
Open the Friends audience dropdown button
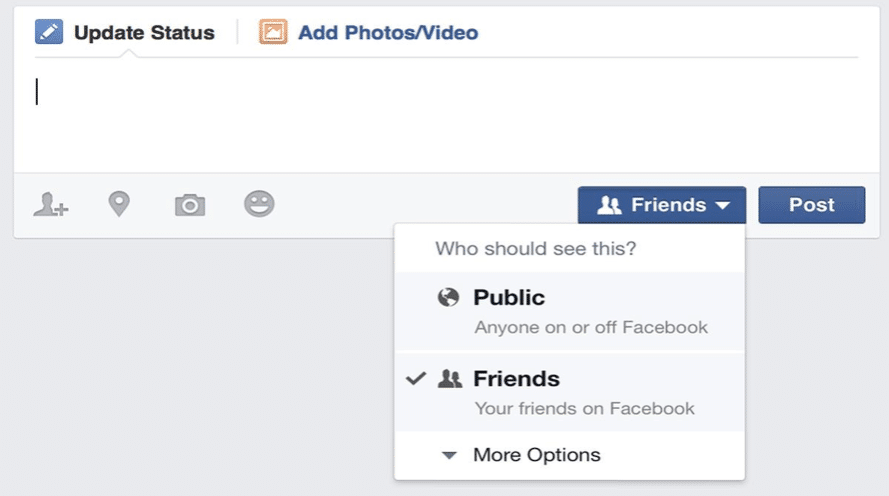click(x=662, y=205)
